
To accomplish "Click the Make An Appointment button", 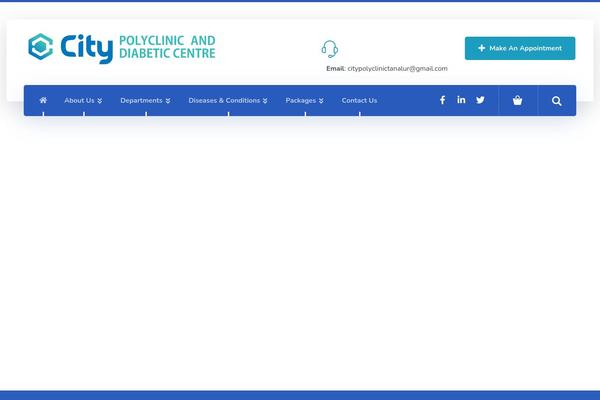I will (x=520, y=48).
